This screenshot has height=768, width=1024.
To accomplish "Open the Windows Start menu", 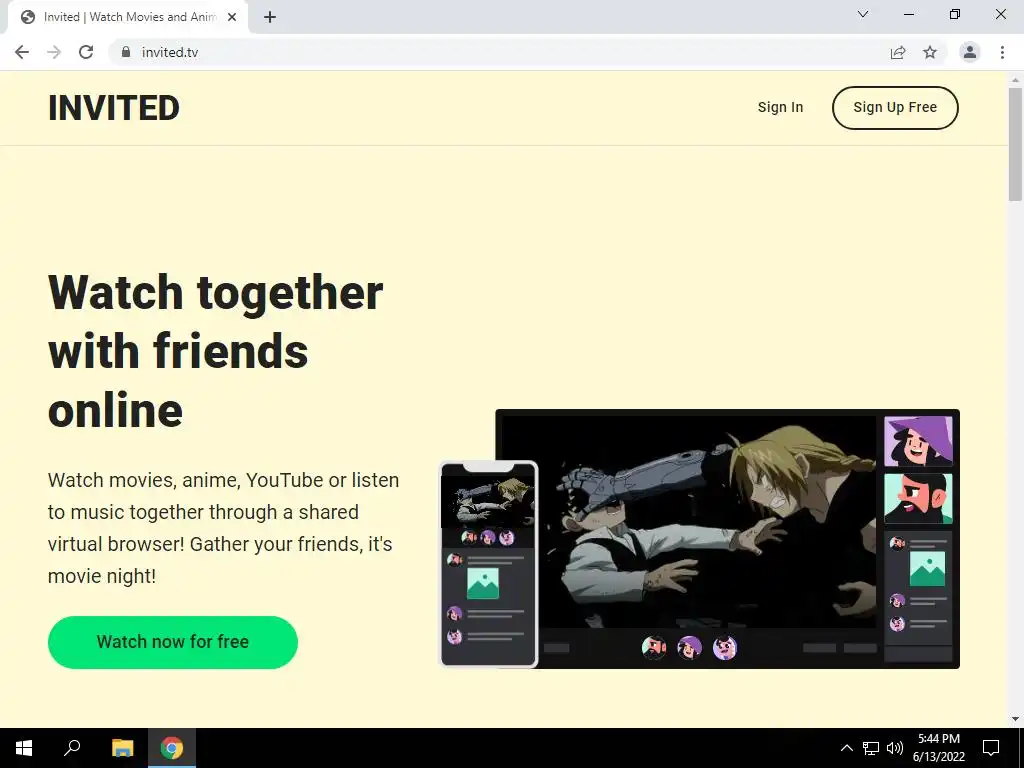I will (24, 748).
